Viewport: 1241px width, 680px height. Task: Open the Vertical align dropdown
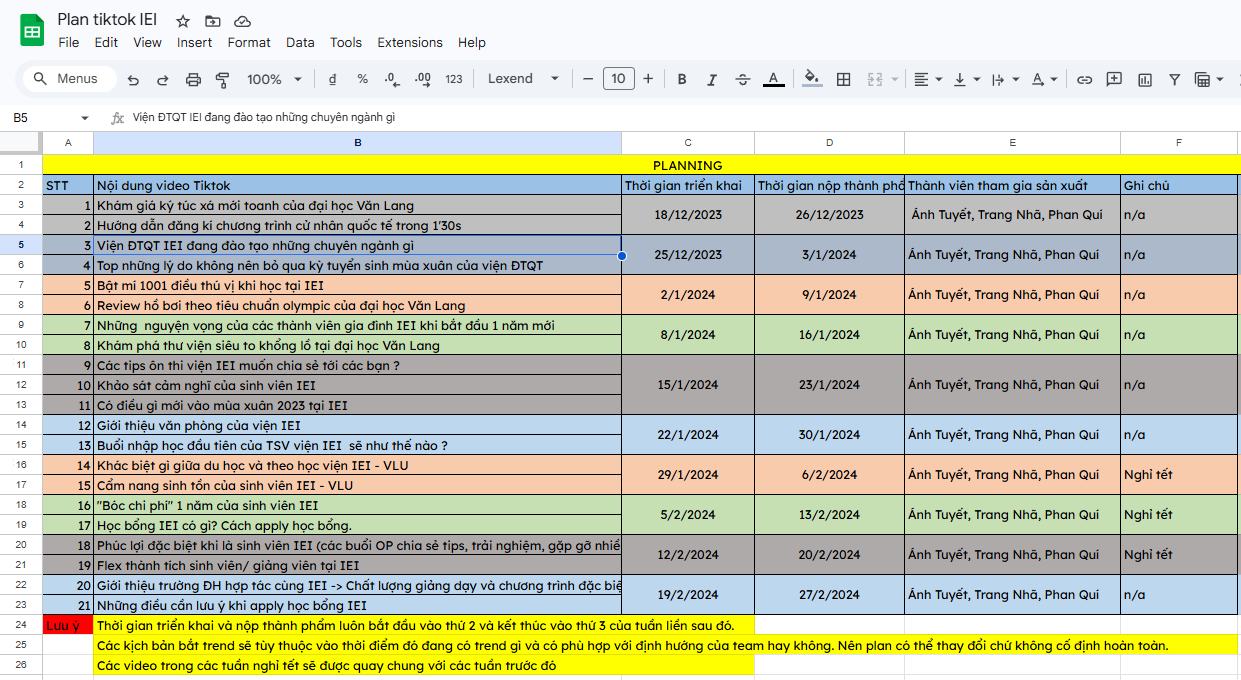click(x=967, y=79)
